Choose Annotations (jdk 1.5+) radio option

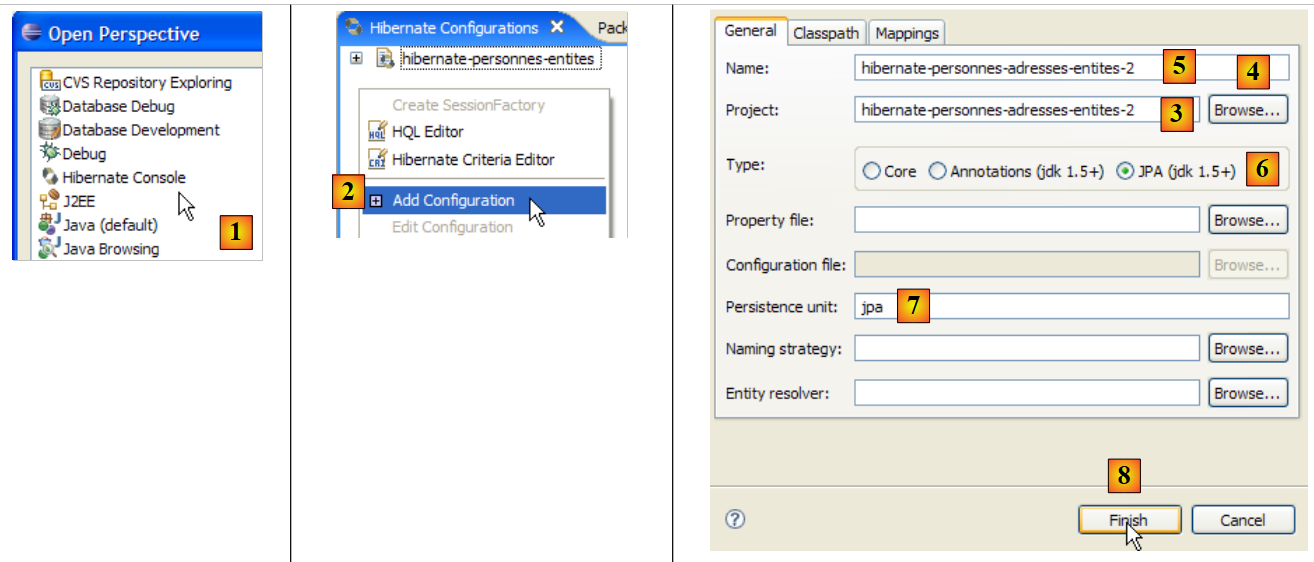coord(937,172)
